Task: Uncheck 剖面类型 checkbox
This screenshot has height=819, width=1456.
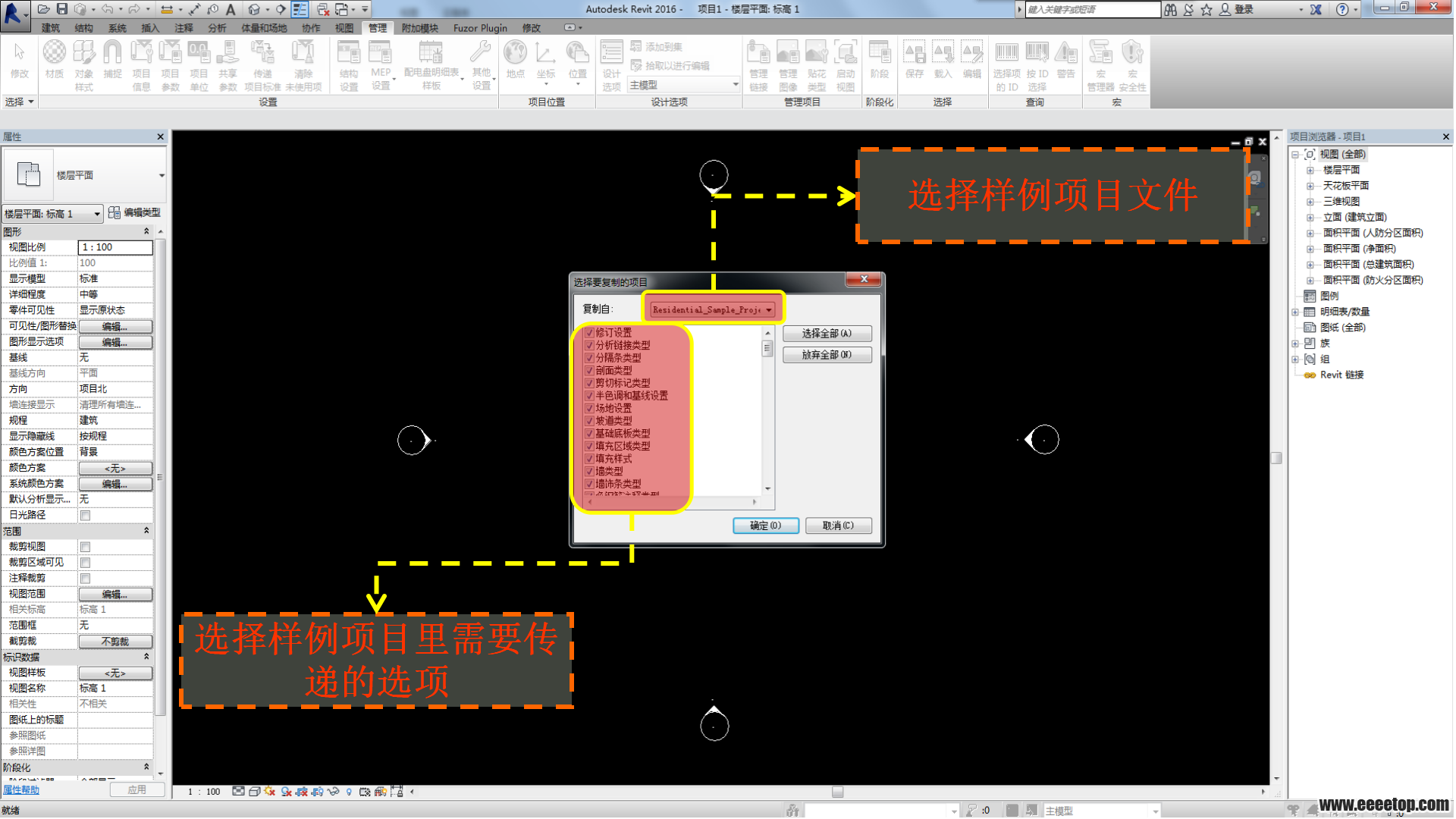Action: coord(589,371)
